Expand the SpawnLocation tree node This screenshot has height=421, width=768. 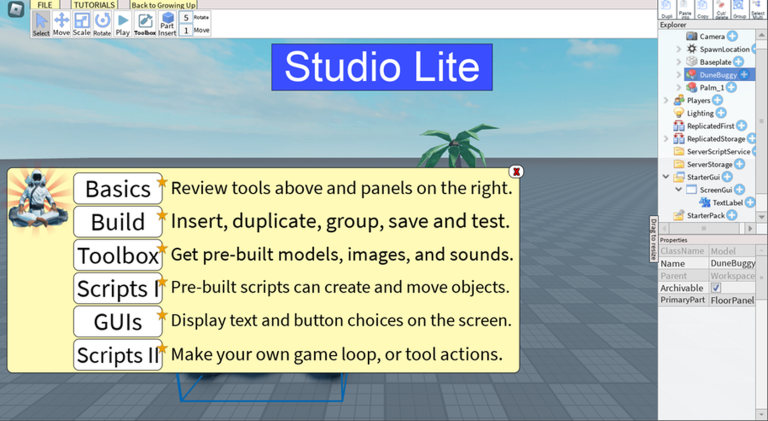678,49
